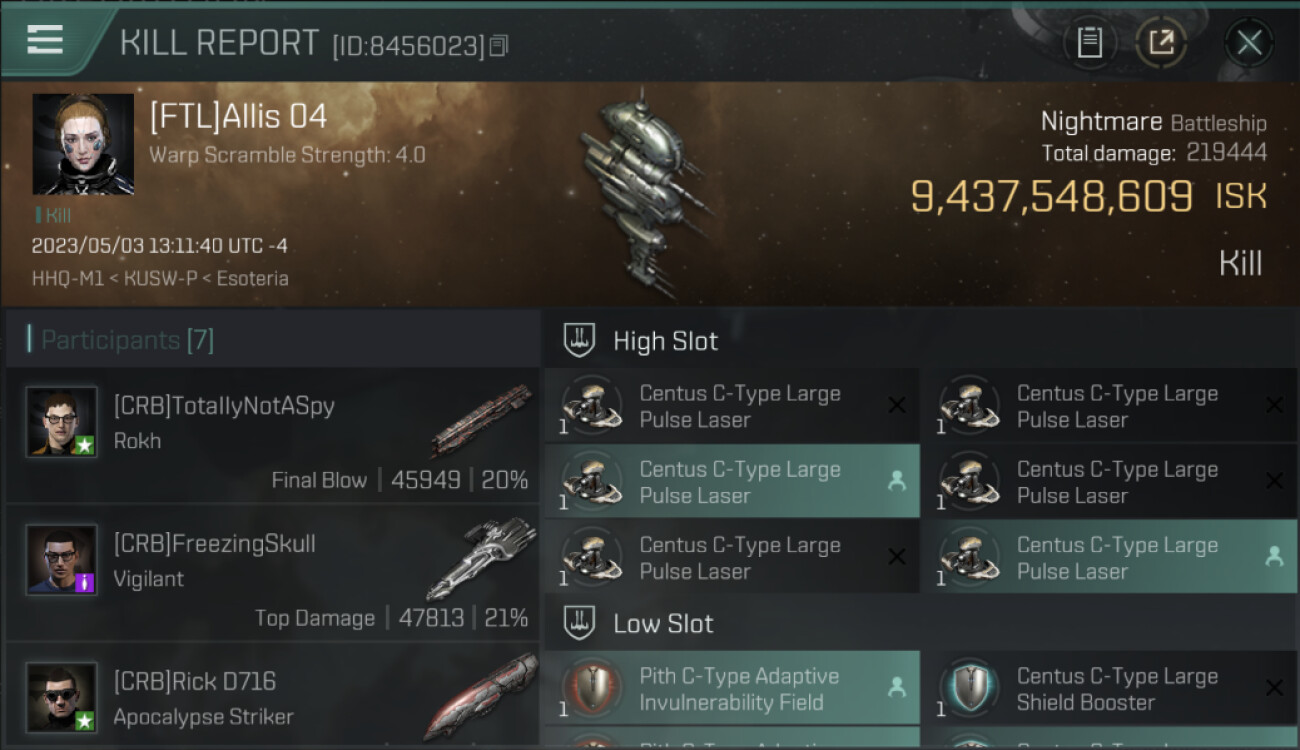View Allis 04 pilot portrait
This screenshot has width=1300, height=750.
[83, 144]
